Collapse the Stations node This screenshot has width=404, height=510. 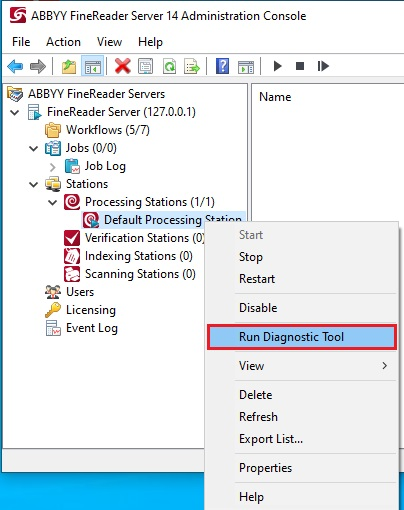(34, 184)
